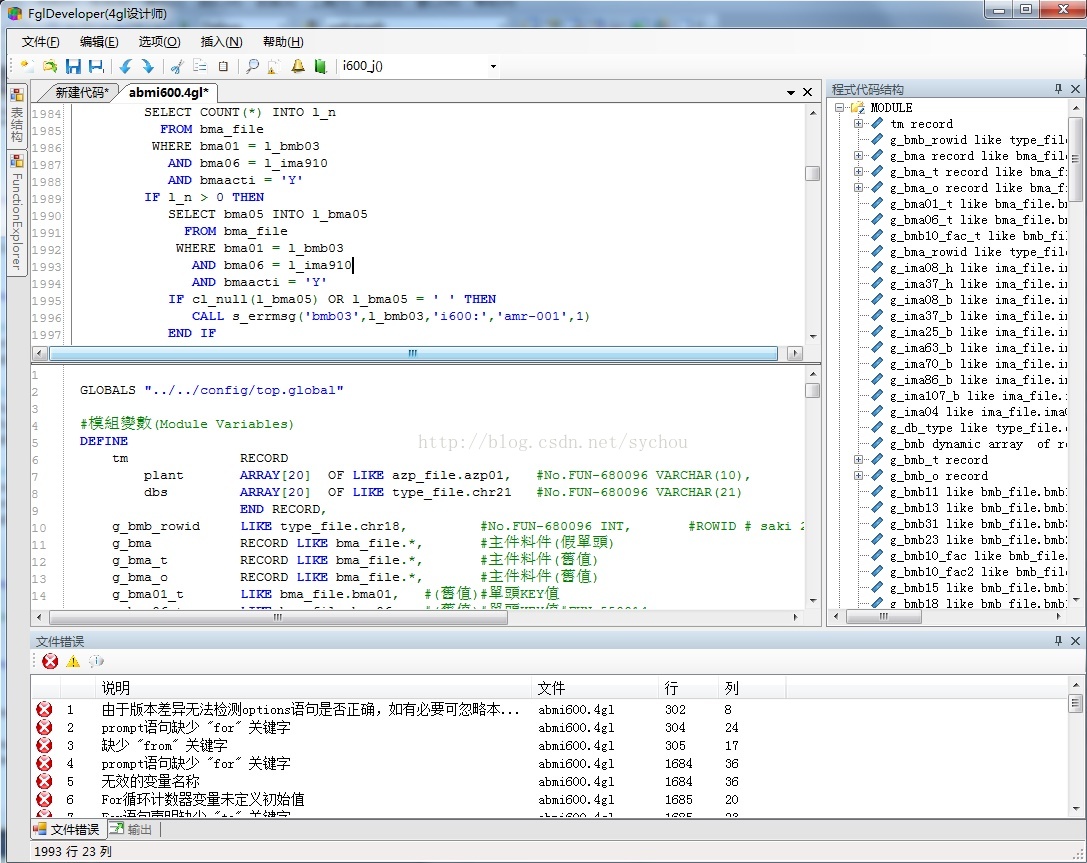This screenshot has width=1087, height=863.
Task: Sort errors by 说明 column header
Action: [x=313, y=688]
